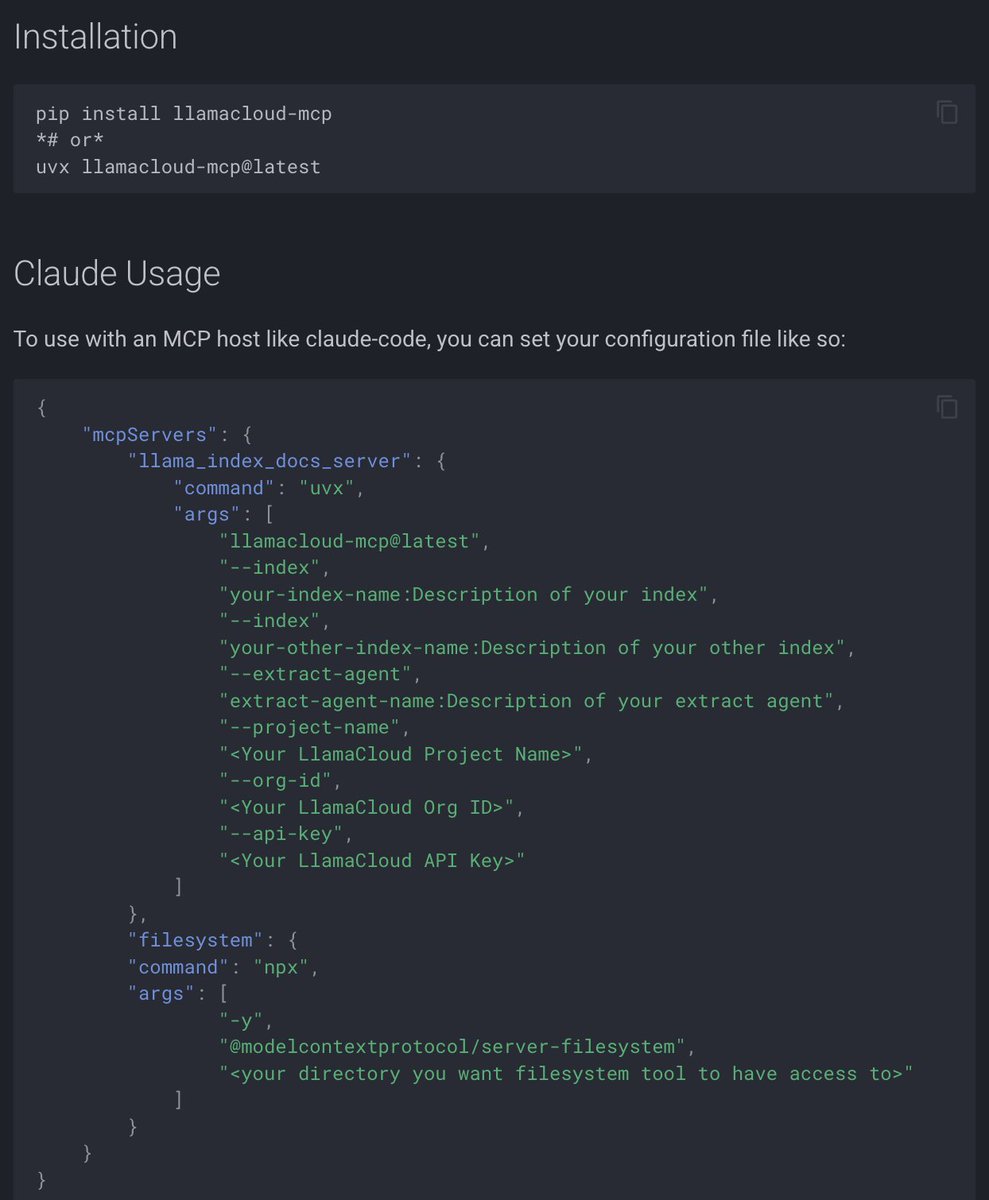Click the "filesystem" key in the JSON

pos(190,940)
